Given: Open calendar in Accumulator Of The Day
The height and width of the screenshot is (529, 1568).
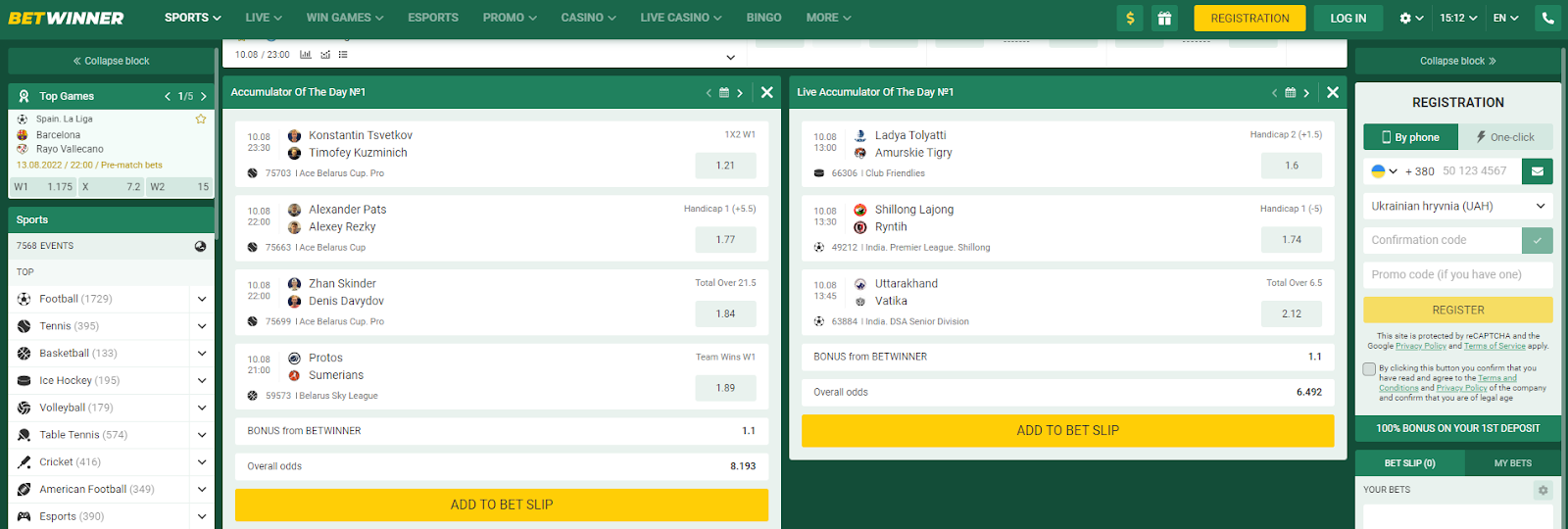Looking at the screenshot, I should click(724, 92).
